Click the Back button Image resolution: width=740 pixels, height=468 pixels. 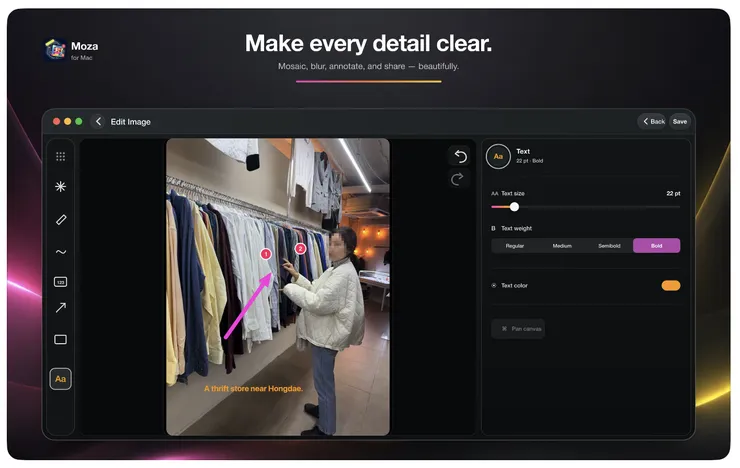[653, 122]
